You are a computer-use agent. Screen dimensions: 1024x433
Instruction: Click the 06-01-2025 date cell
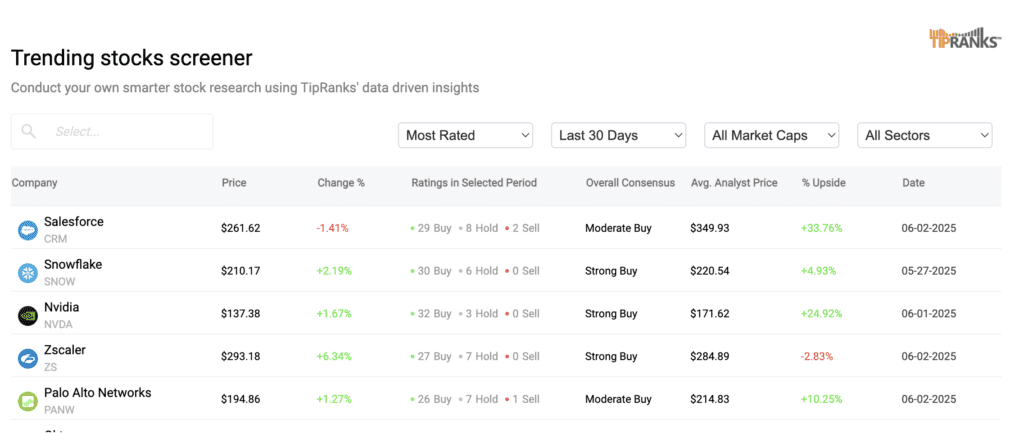point(929,314)
